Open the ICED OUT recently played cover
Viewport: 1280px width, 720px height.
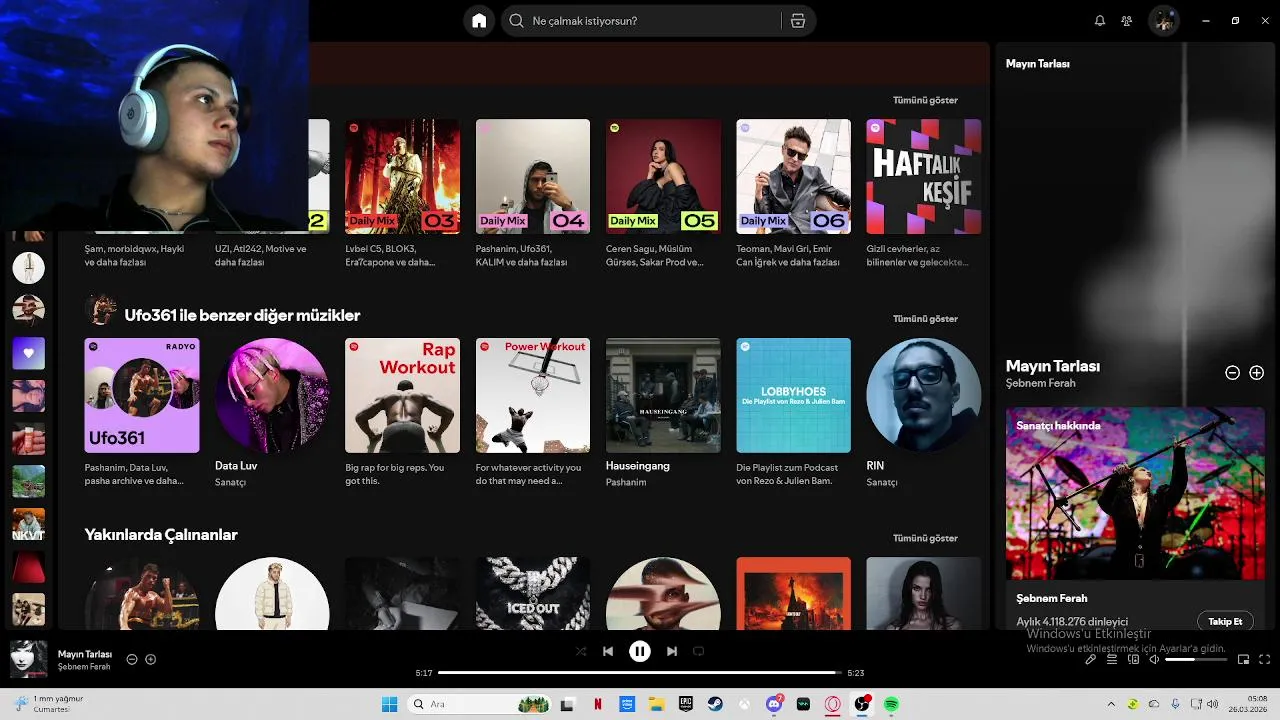point(533,593)
